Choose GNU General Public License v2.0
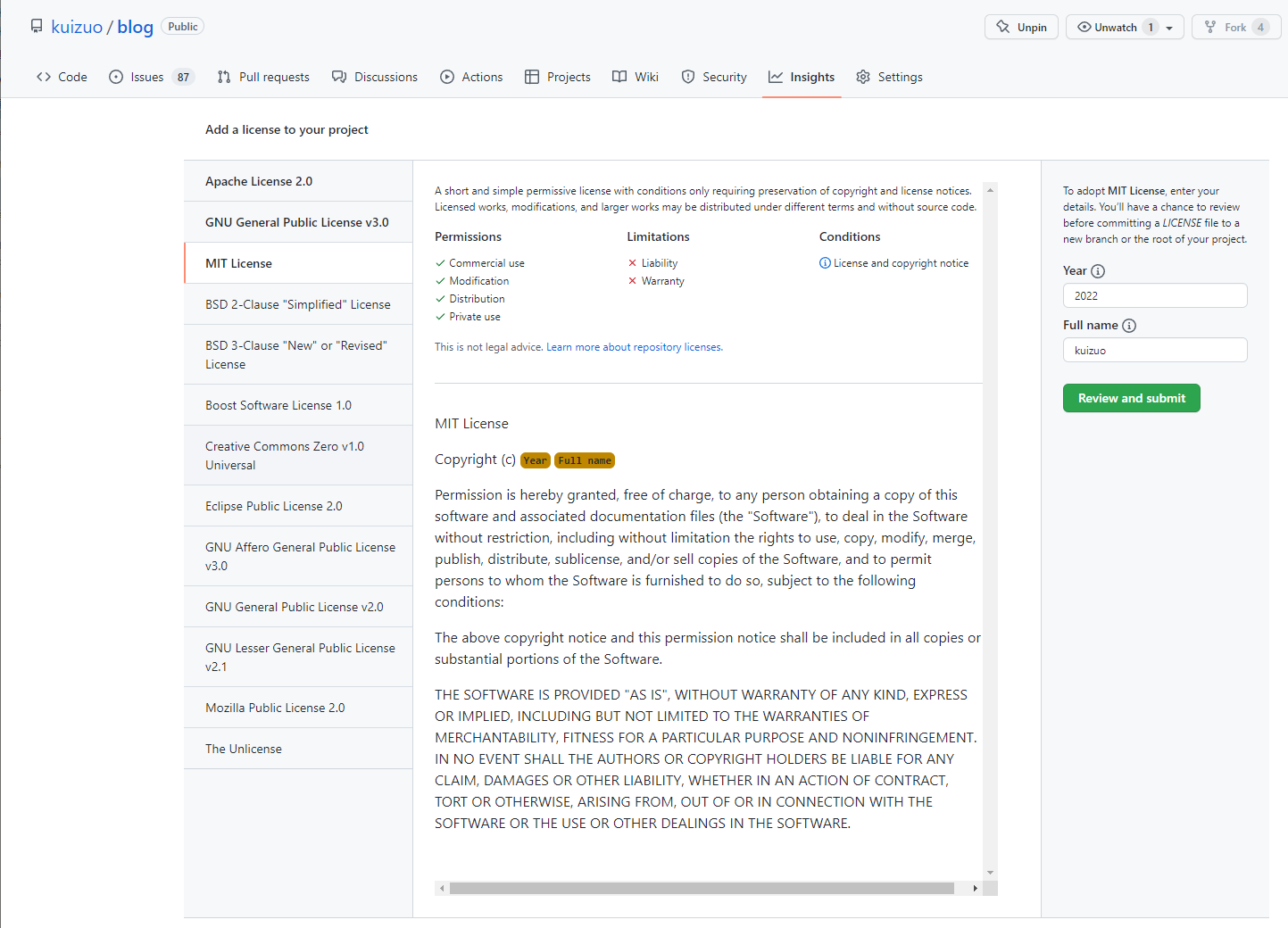Viewport: 1288px width, 928px height. coord(298,607)
